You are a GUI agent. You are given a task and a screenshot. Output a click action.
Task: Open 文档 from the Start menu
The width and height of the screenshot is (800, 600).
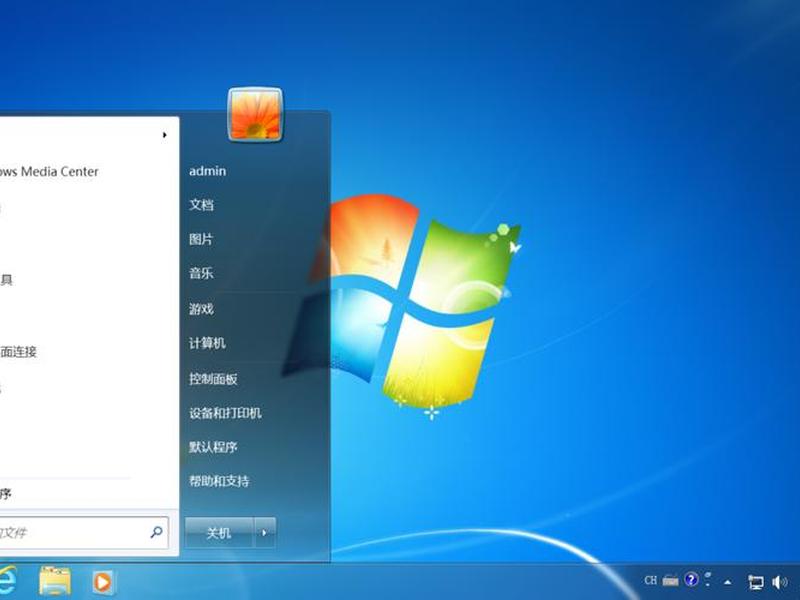click(202, 205)
